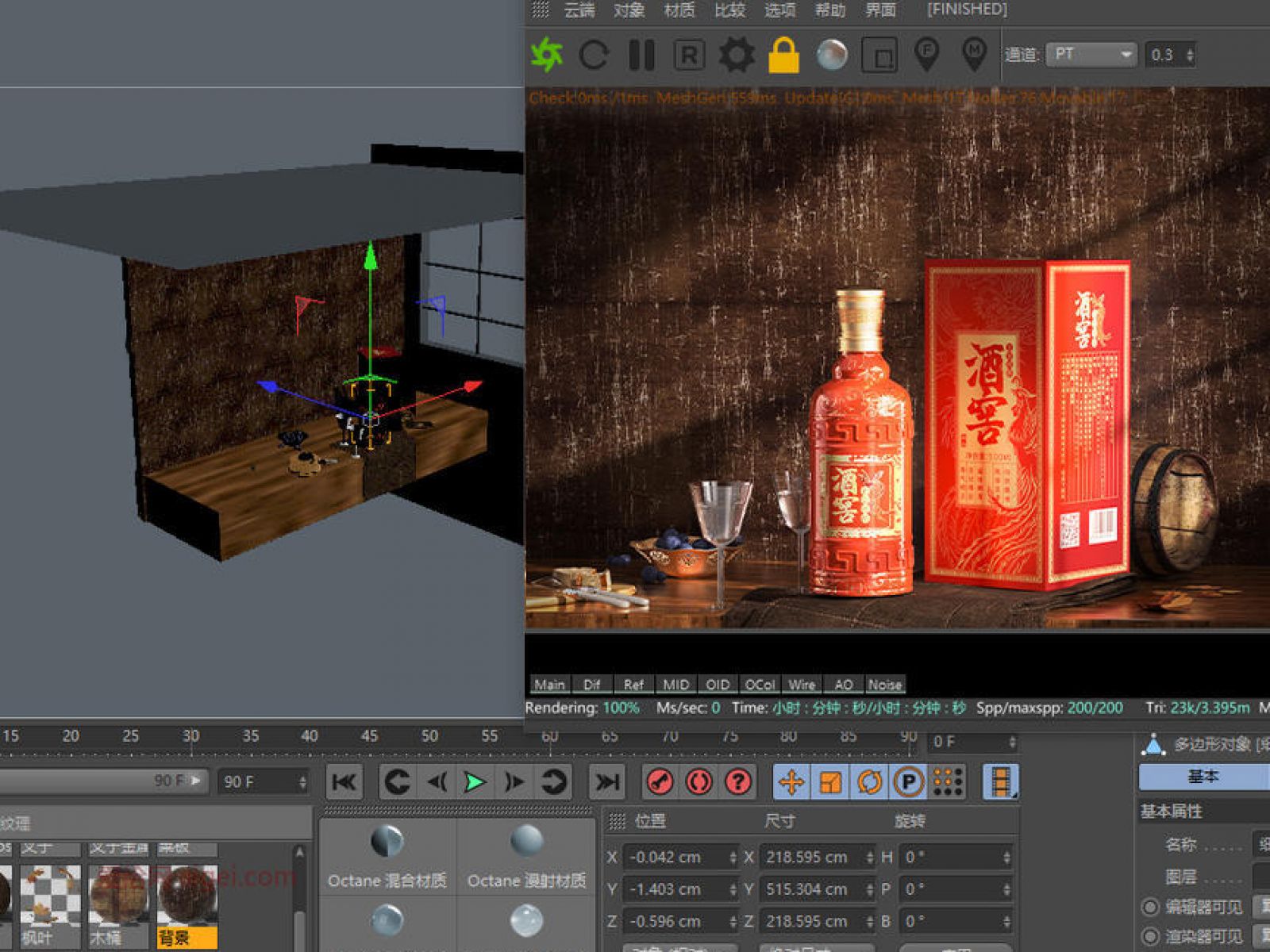Select the 木桶 material thumbnail

point(118,904)
